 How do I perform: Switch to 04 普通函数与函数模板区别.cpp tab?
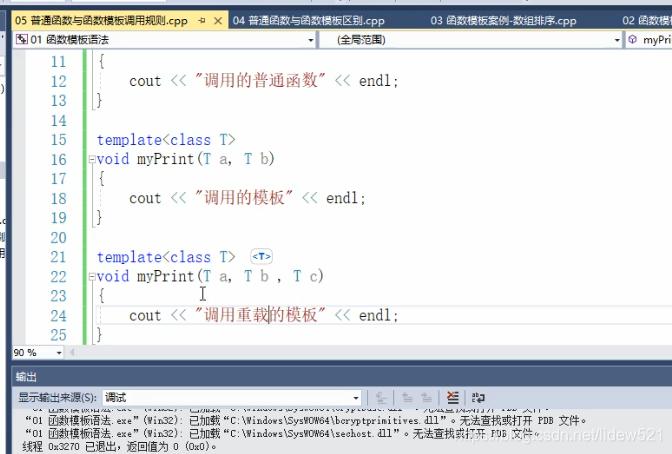309,20
